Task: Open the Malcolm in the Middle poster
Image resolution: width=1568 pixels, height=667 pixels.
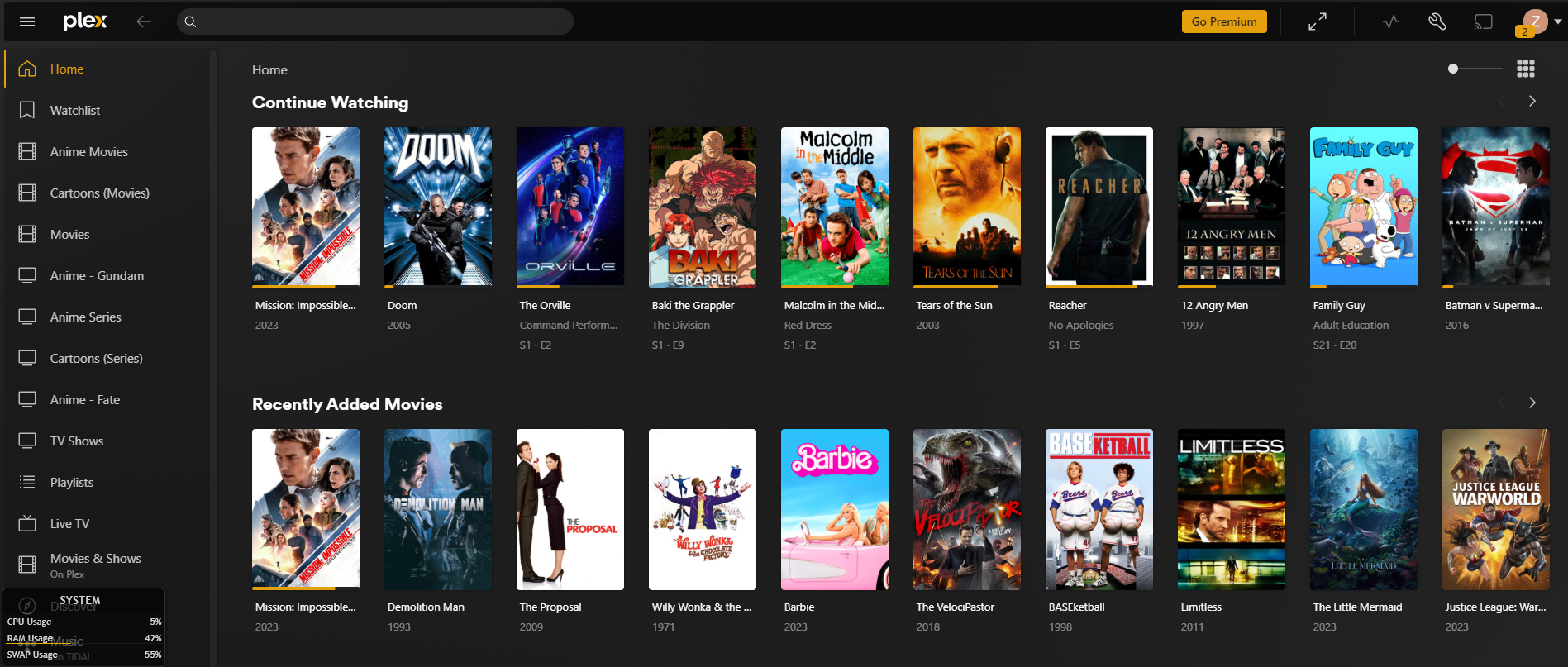Action: [835, 207]
